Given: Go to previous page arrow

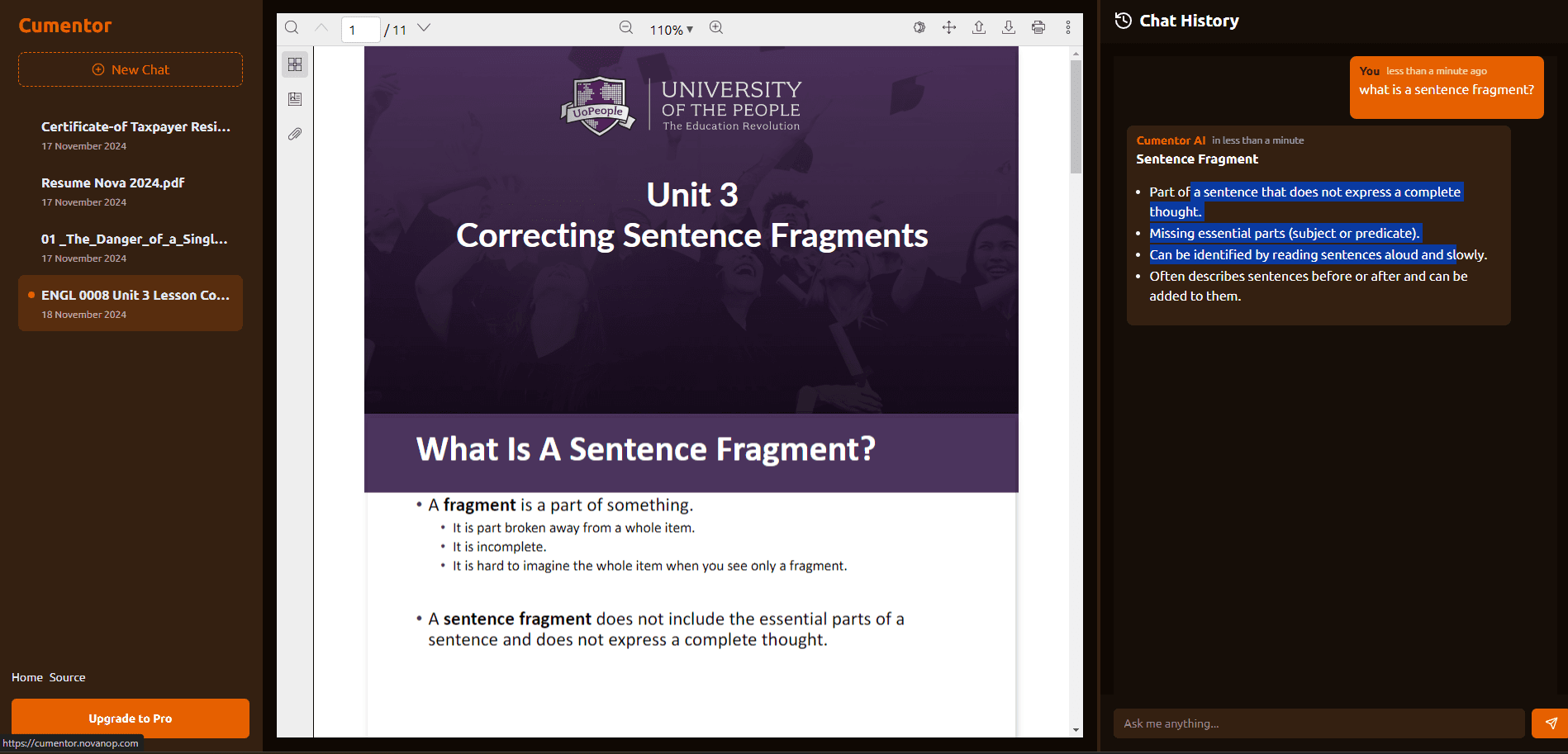Looking at the screenshot, I should tap(321, 28).
